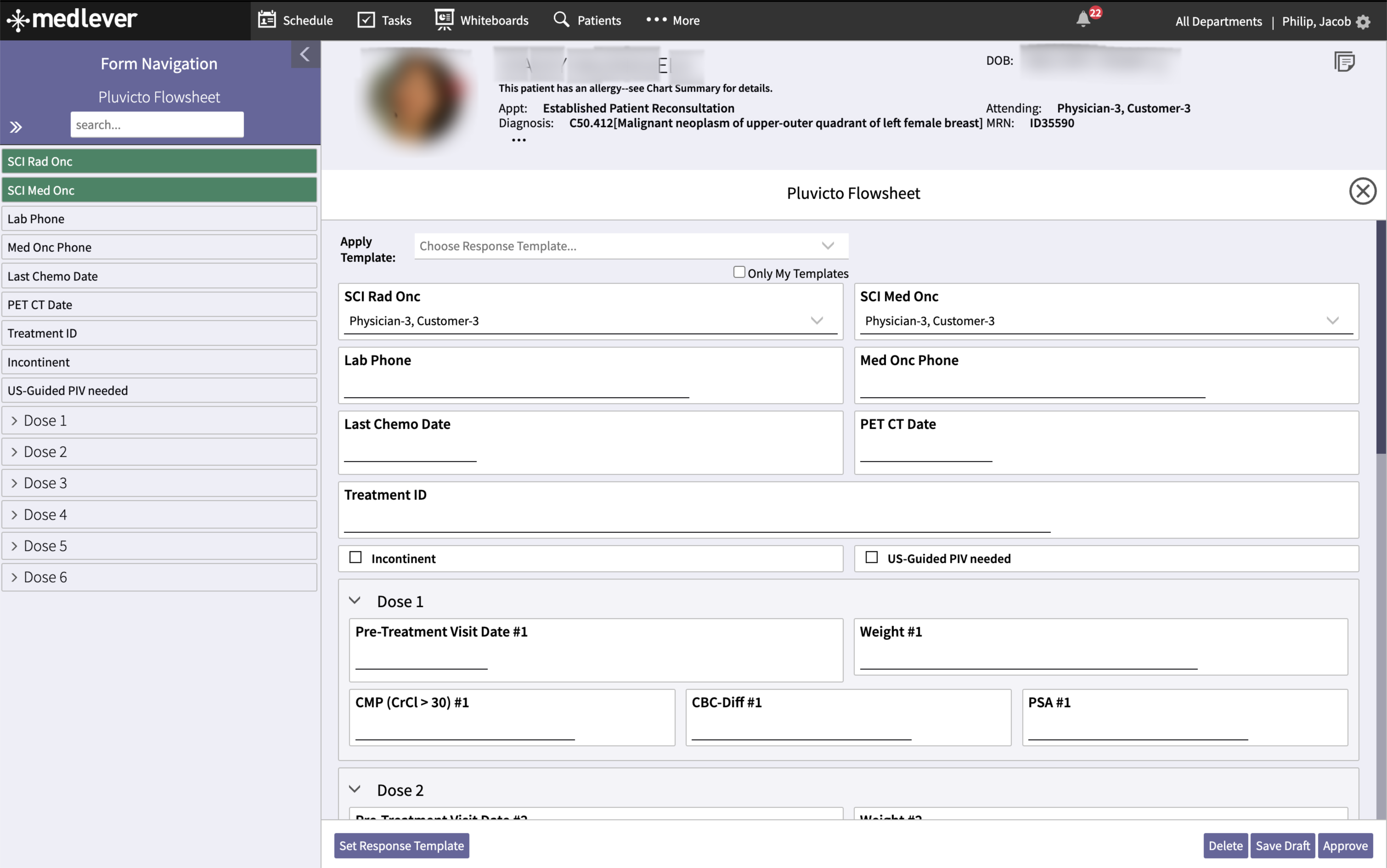This screenshot has height=868, width=1387.
Task: Click the double-chevron expand icon beside search
Action: 16,127
